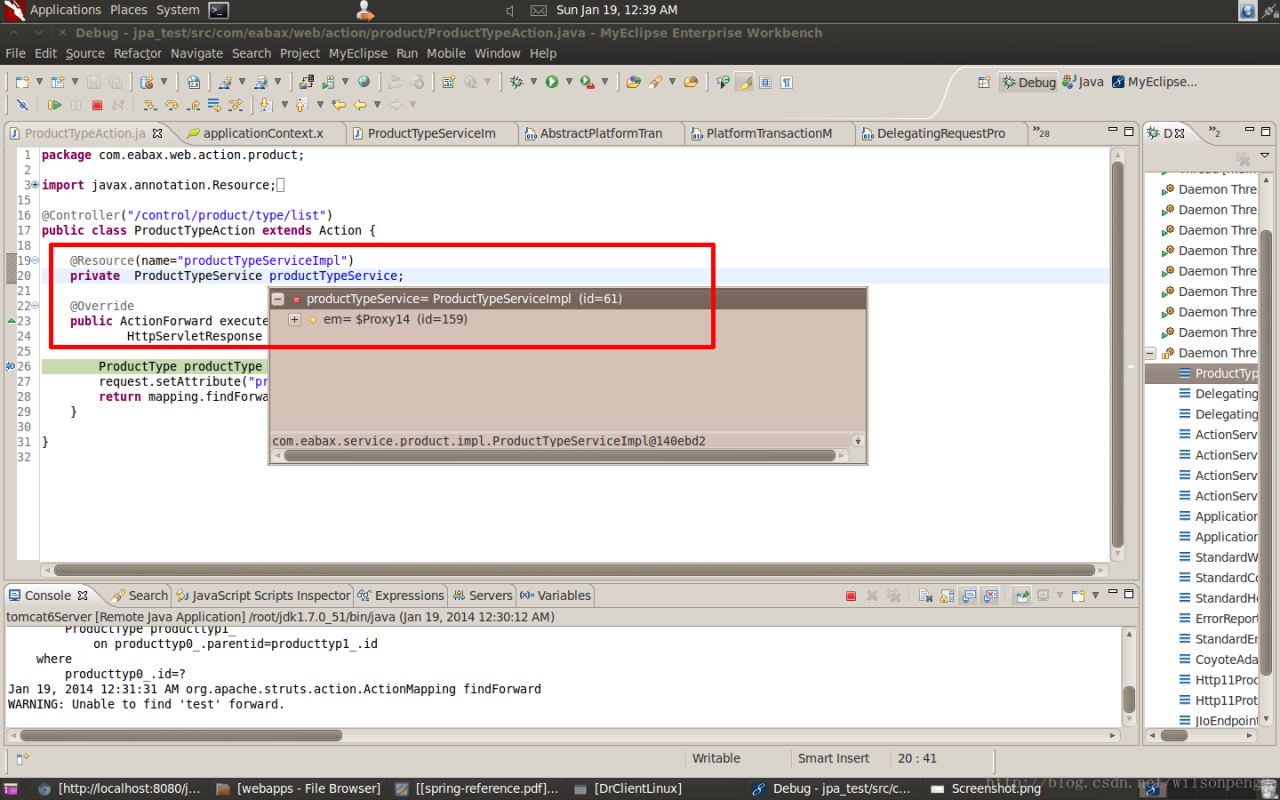
Task: Show hidden editor tabs list (28)
Action: click(1041, 133)
